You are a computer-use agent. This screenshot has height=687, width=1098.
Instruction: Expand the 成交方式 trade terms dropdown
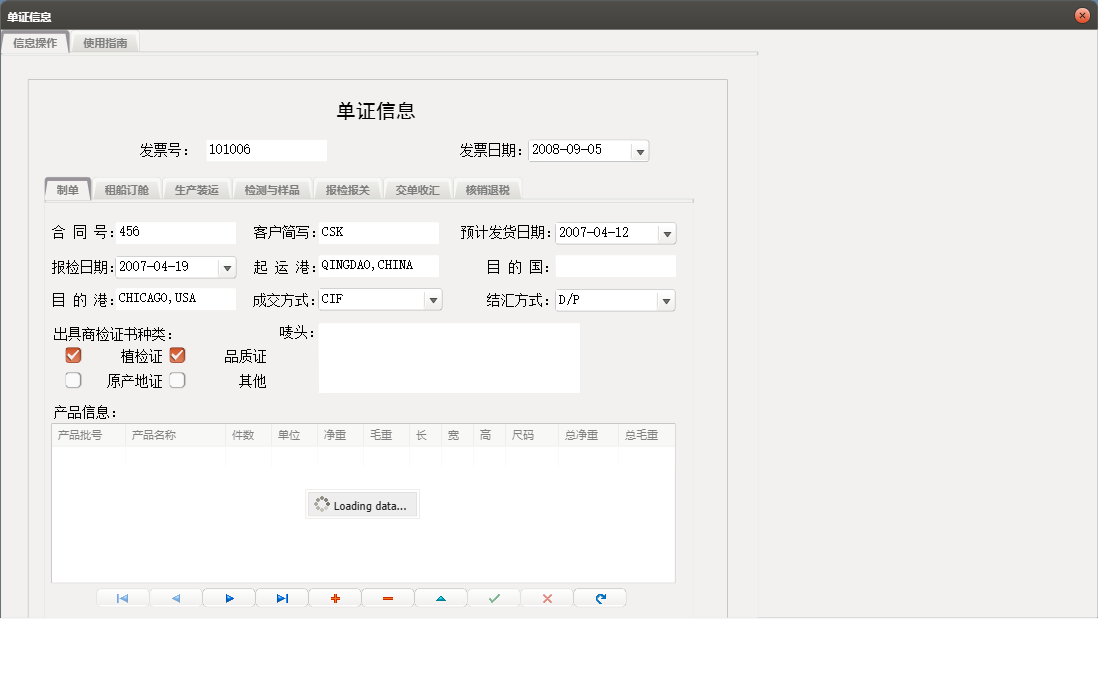pos(433,299)
